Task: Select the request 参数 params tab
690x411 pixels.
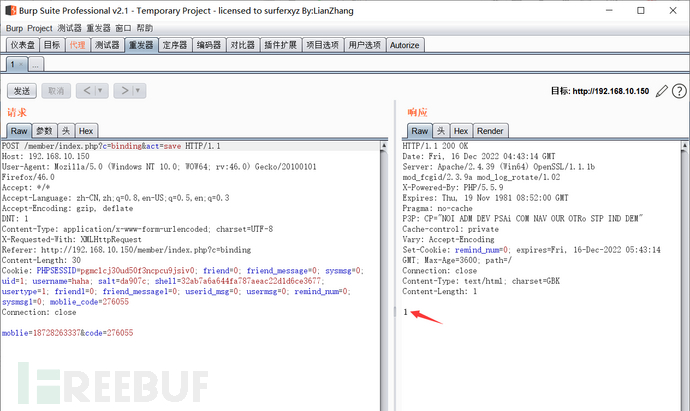Action: 44,131
